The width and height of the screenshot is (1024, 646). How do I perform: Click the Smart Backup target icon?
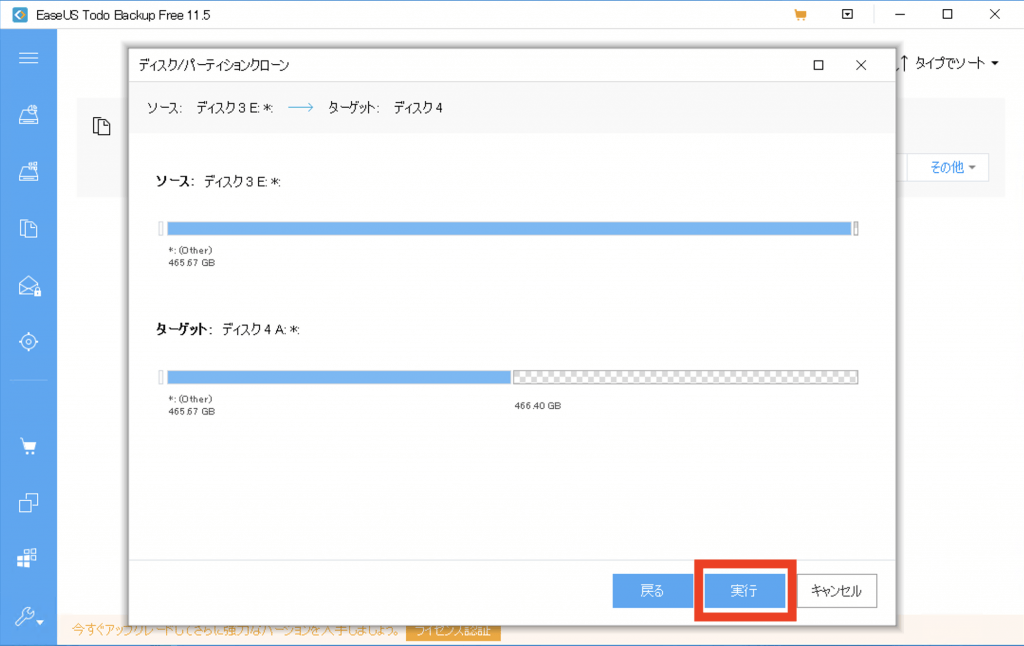pos(28,342)
